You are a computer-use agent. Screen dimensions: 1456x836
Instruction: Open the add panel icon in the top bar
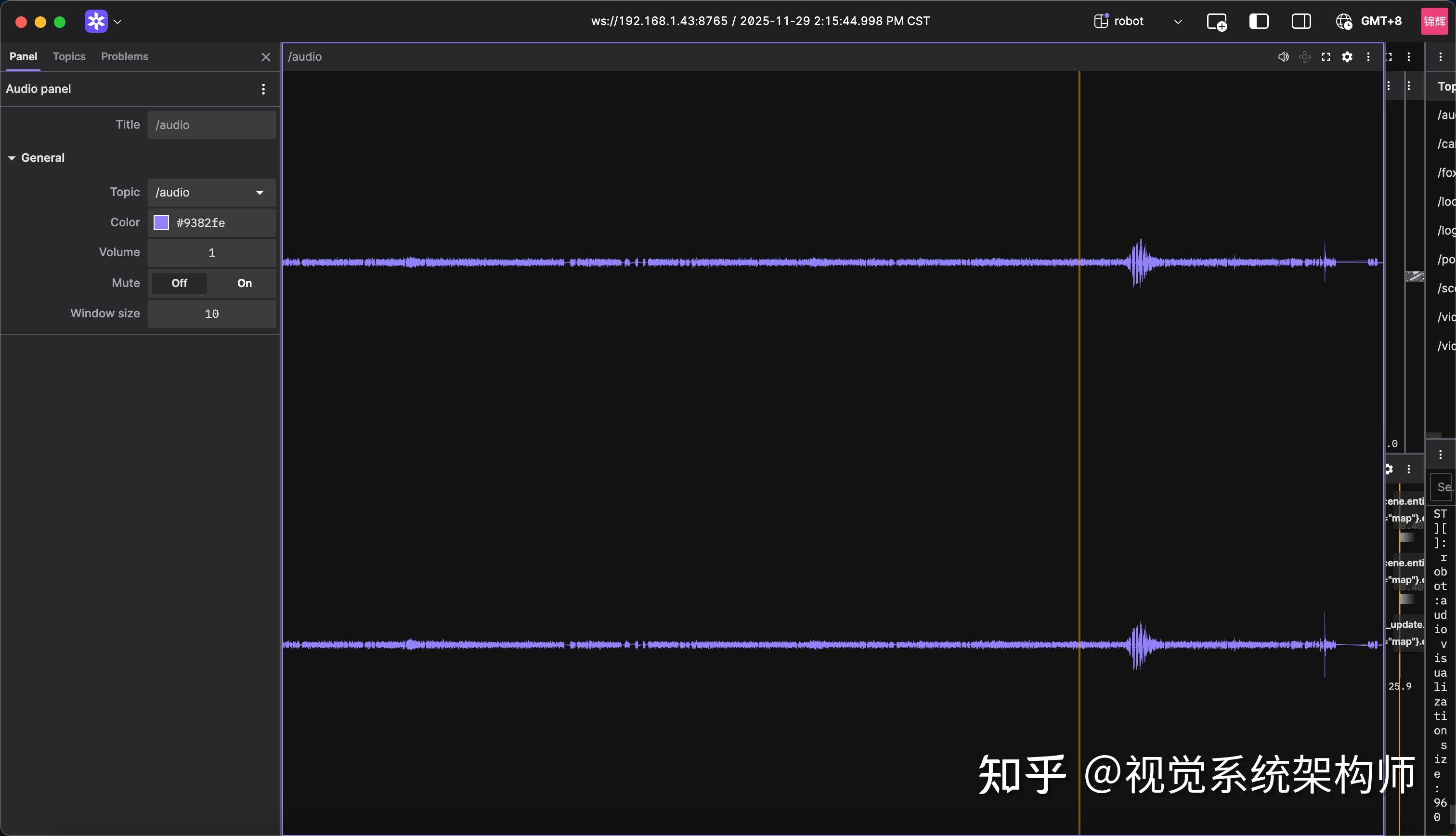tap(1217, 21)
